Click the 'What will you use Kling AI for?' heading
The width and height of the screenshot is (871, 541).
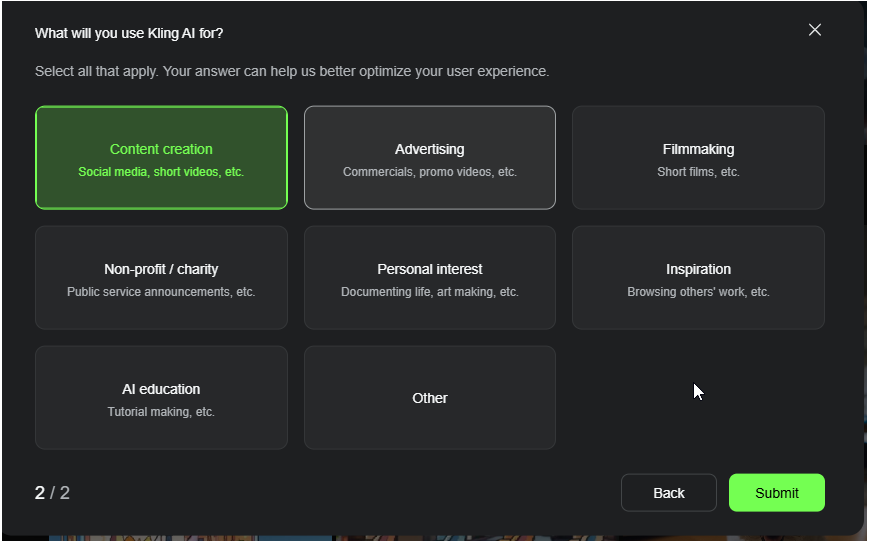pos(129,33)
